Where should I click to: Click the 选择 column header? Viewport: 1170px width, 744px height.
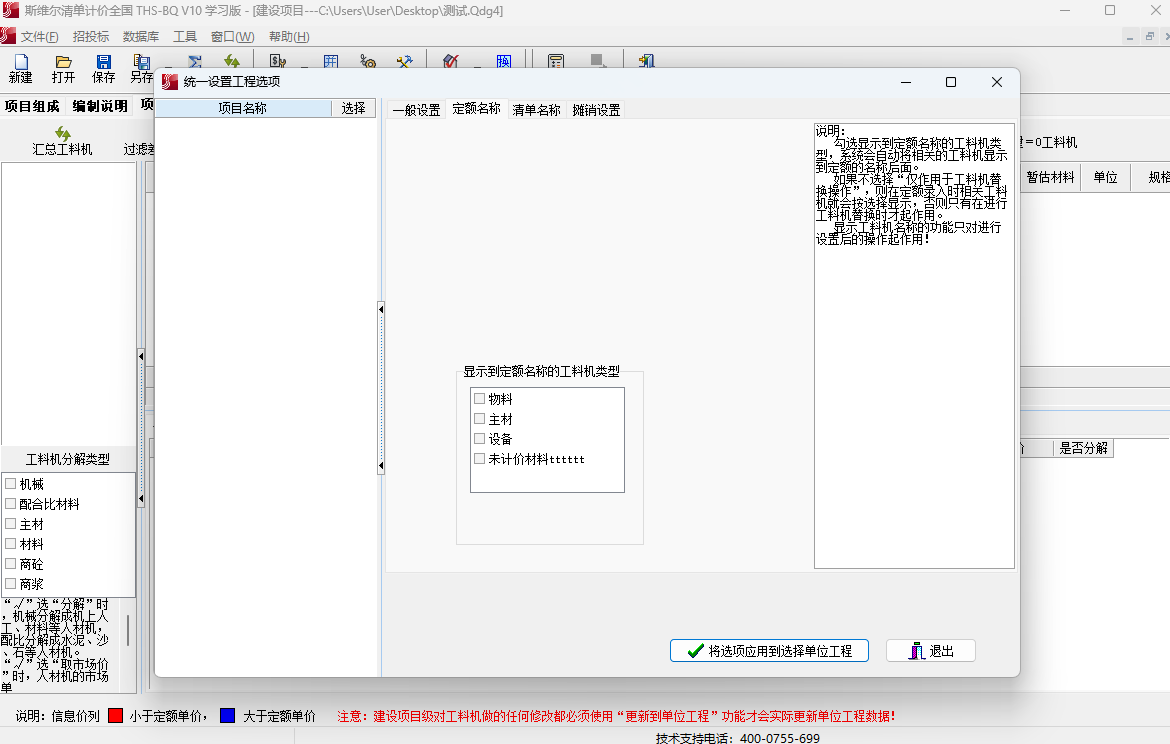click(354, 108)
